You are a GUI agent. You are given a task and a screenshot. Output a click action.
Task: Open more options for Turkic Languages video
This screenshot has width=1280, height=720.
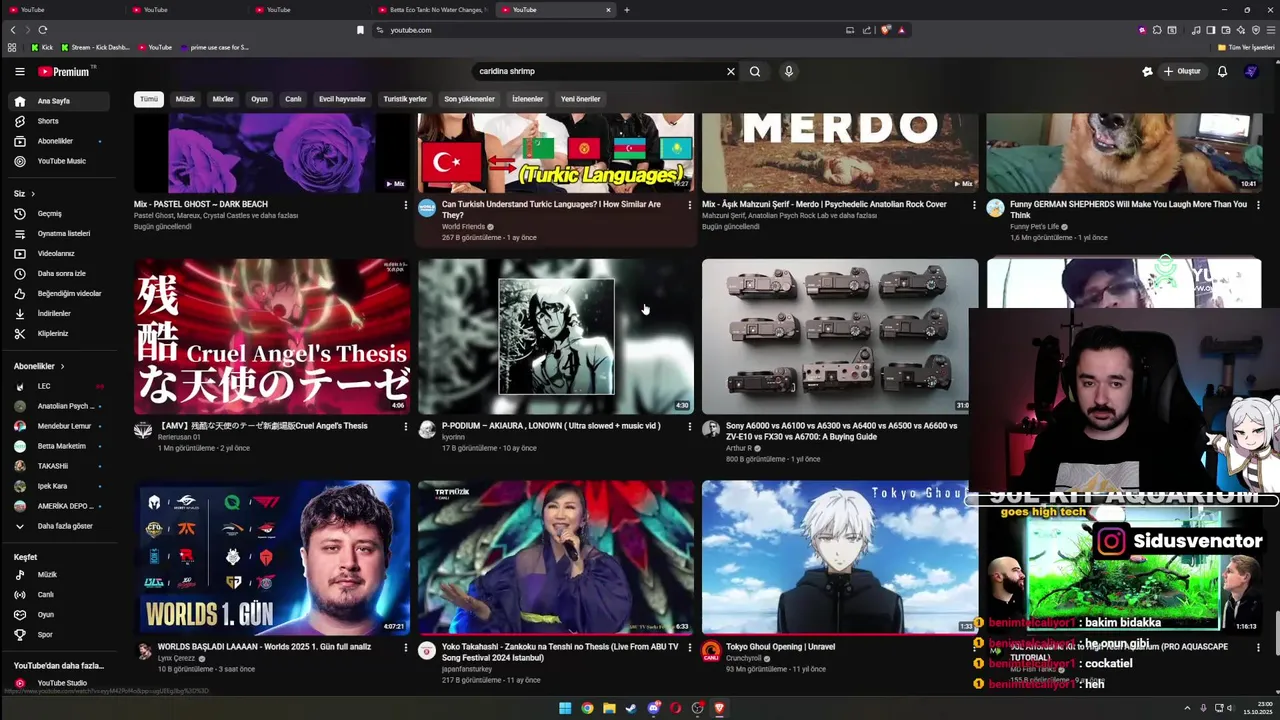[x=689, y=205]
